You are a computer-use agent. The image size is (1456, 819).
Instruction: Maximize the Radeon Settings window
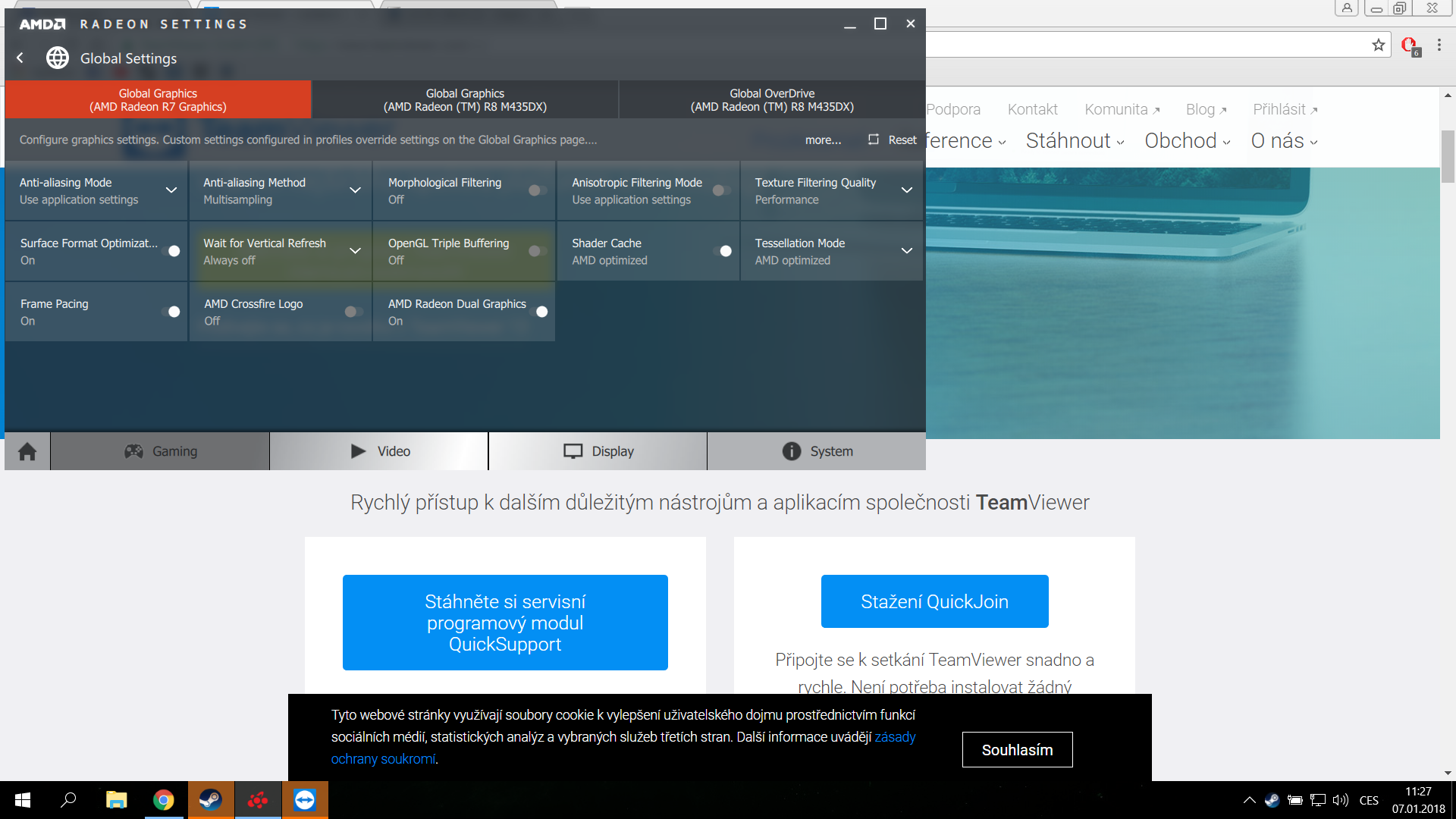click(880, 24)
